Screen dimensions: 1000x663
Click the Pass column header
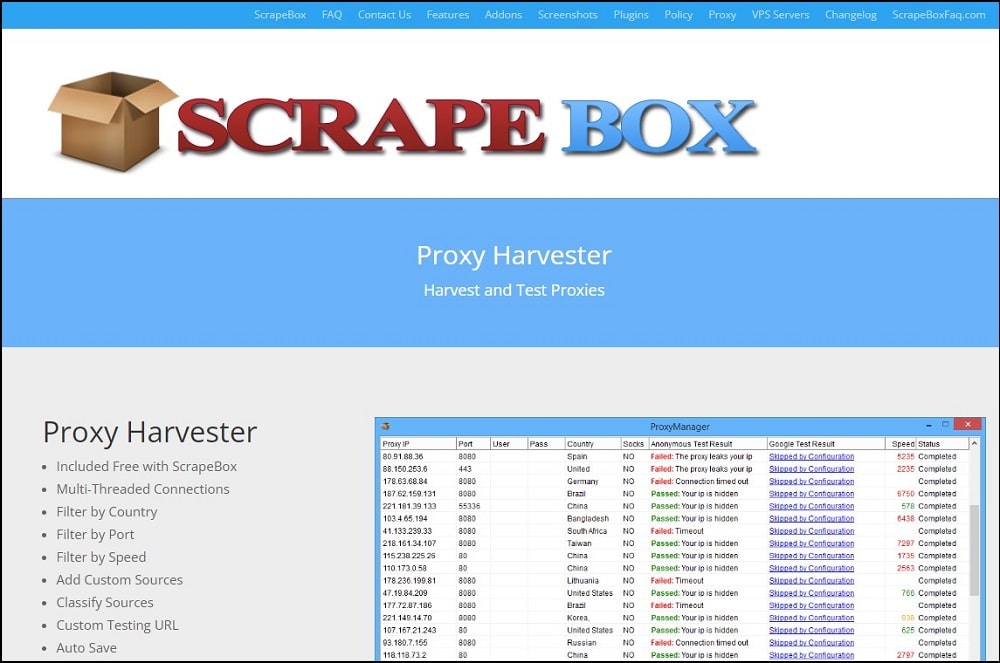click(x=546, y=444)
